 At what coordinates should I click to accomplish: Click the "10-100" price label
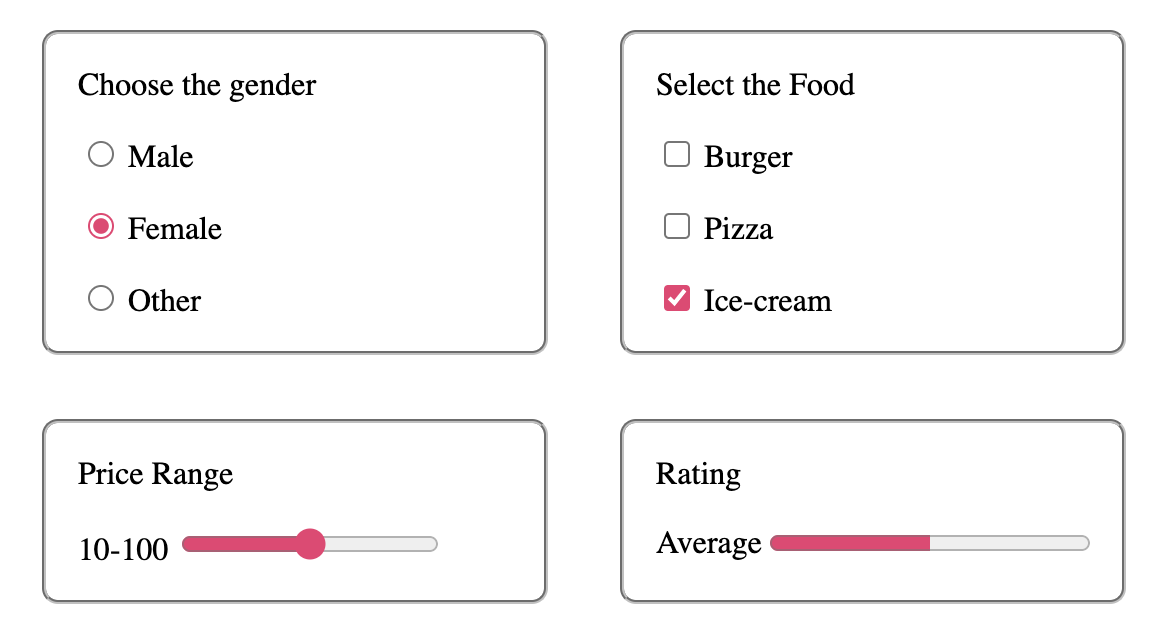pos(123,549)
